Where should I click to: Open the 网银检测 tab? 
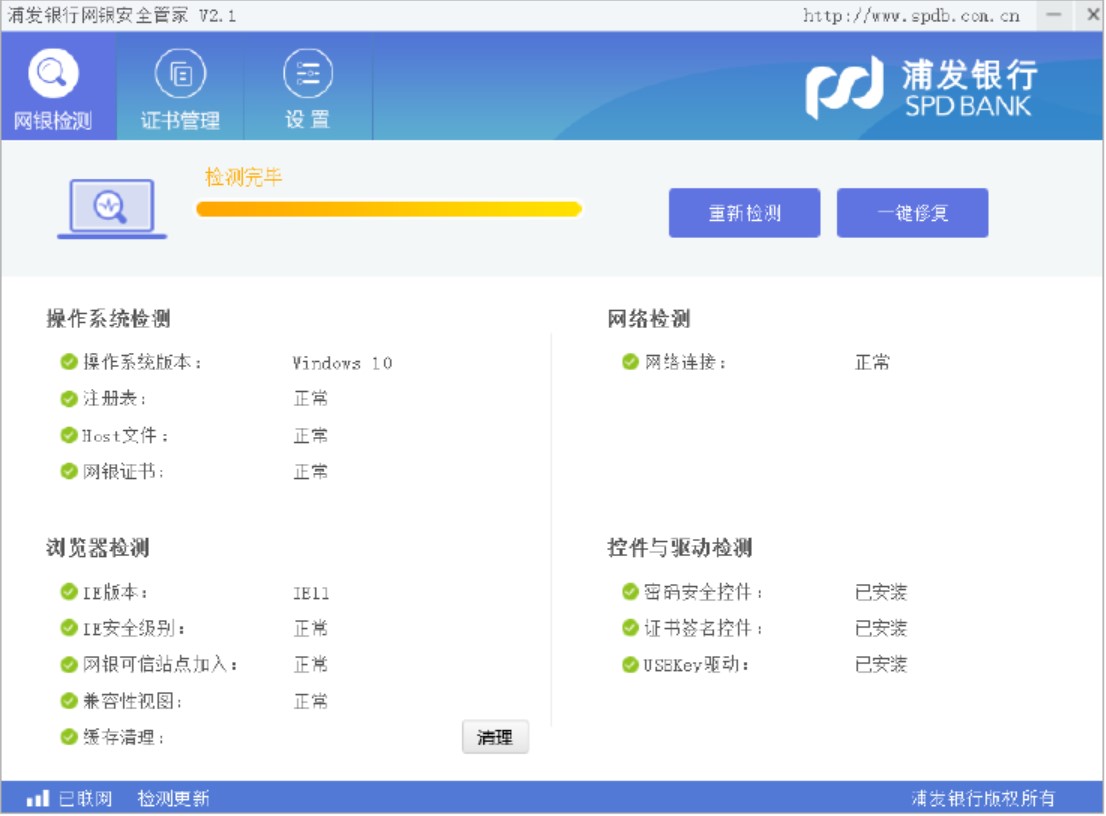[59, 87]
